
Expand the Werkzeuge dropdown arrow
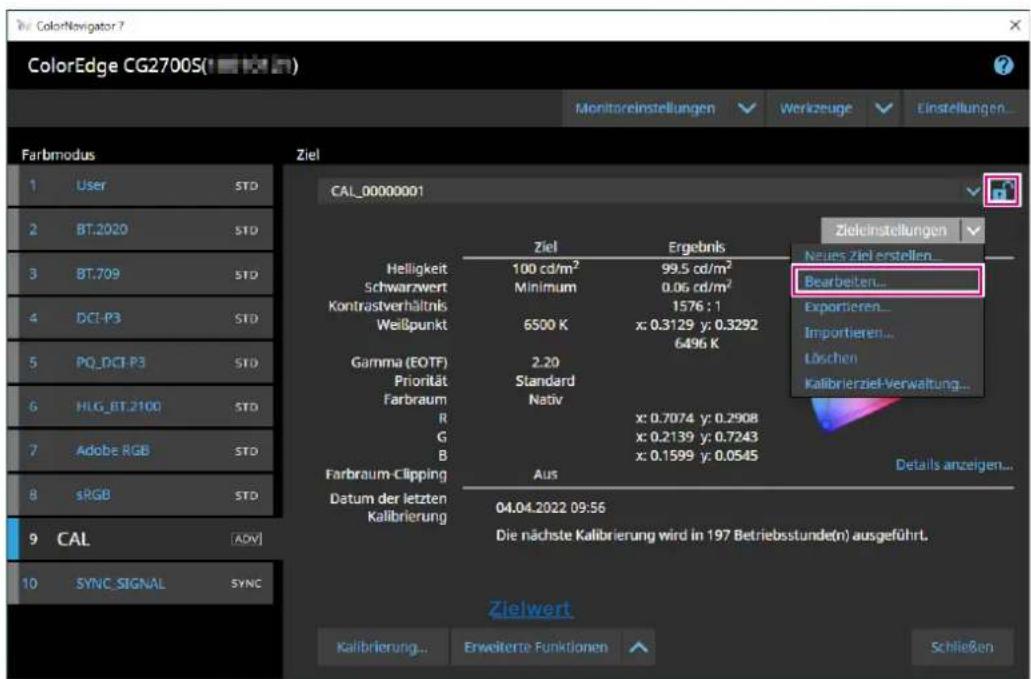pos(884,108)
